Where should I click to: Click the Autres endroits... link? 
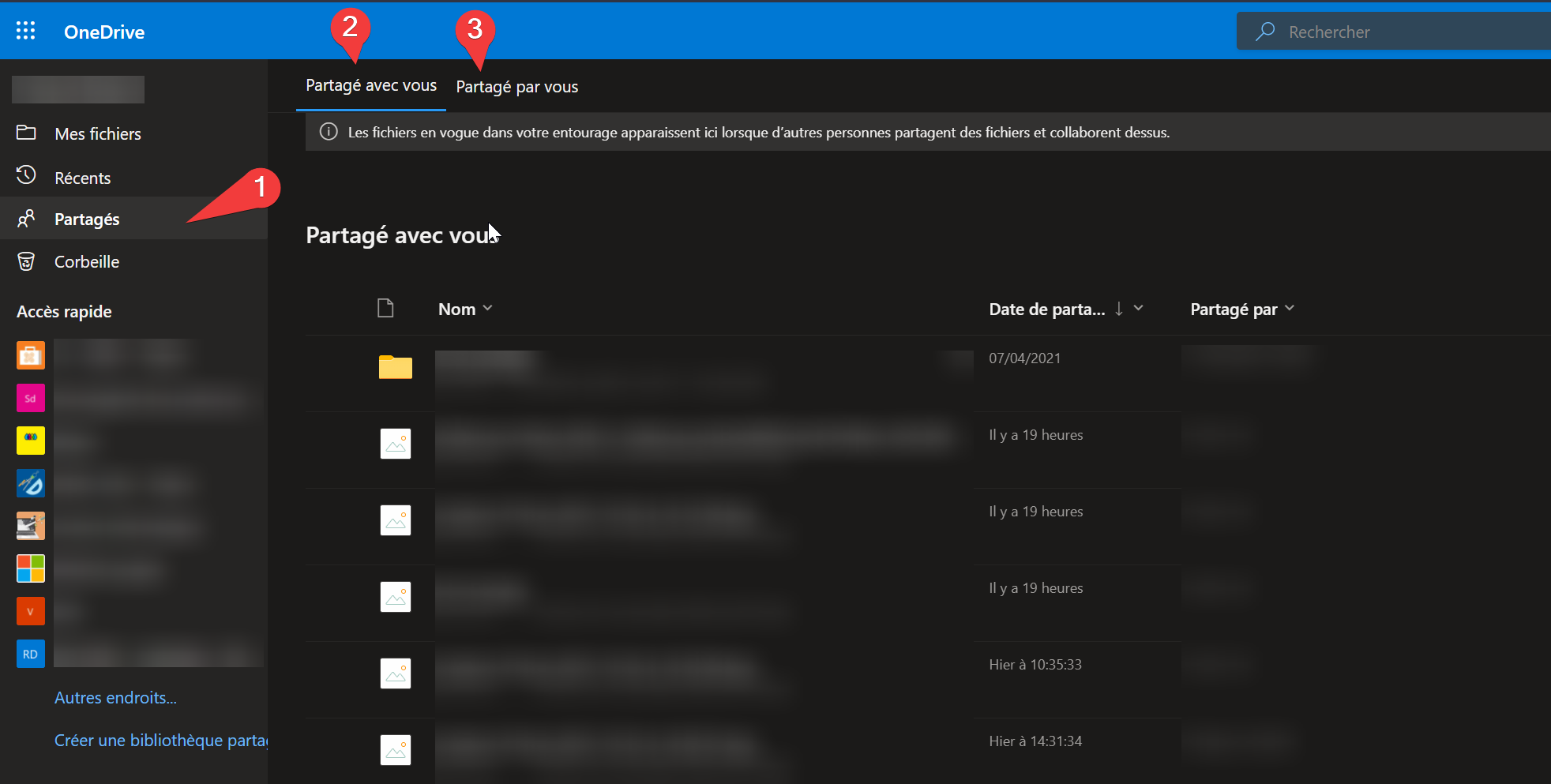point(115,698)
